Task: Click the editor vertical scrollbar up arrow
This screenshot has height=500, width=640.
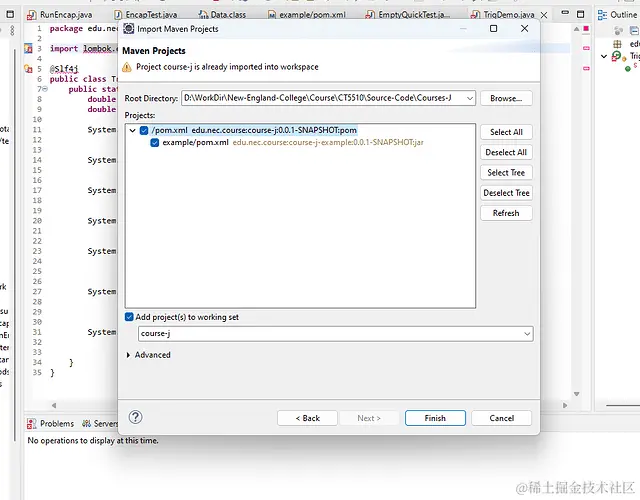Action: coord(576,29)
